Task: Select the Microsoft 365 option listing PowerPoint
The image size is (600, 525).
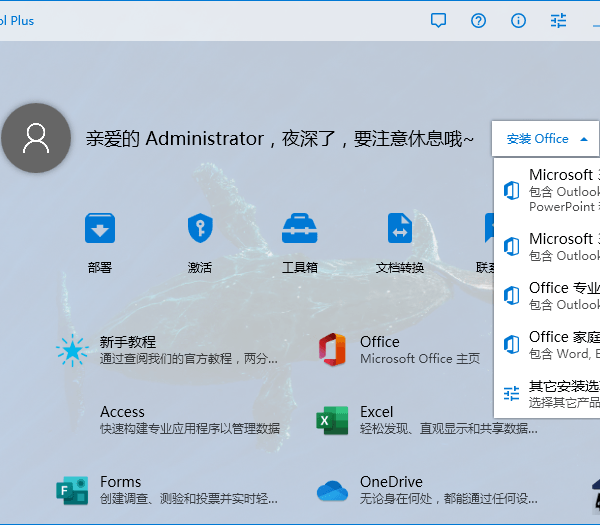Action: tap(548, 190)
